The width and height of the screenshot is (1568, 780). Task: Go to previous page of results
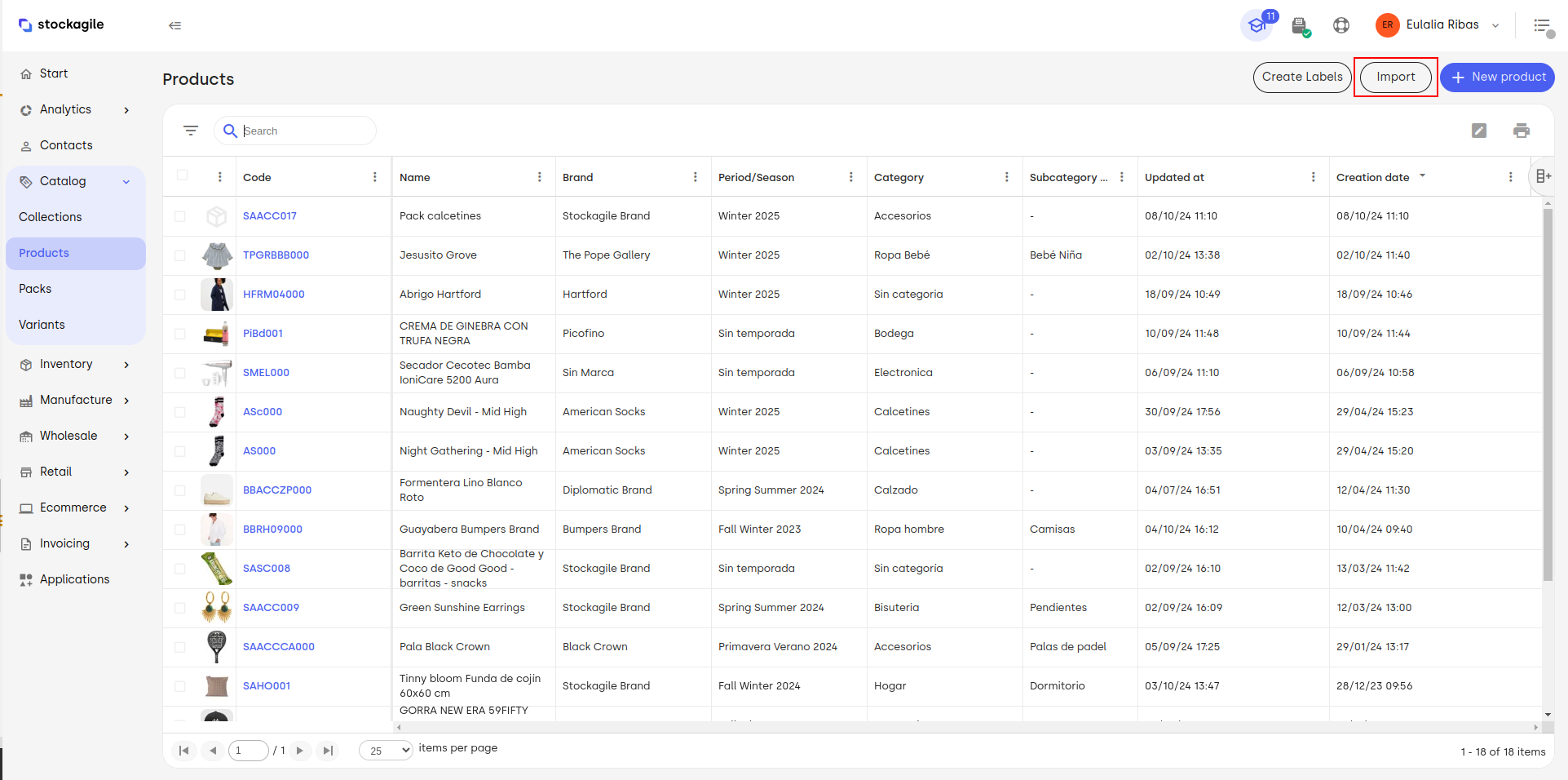[213, 751]
